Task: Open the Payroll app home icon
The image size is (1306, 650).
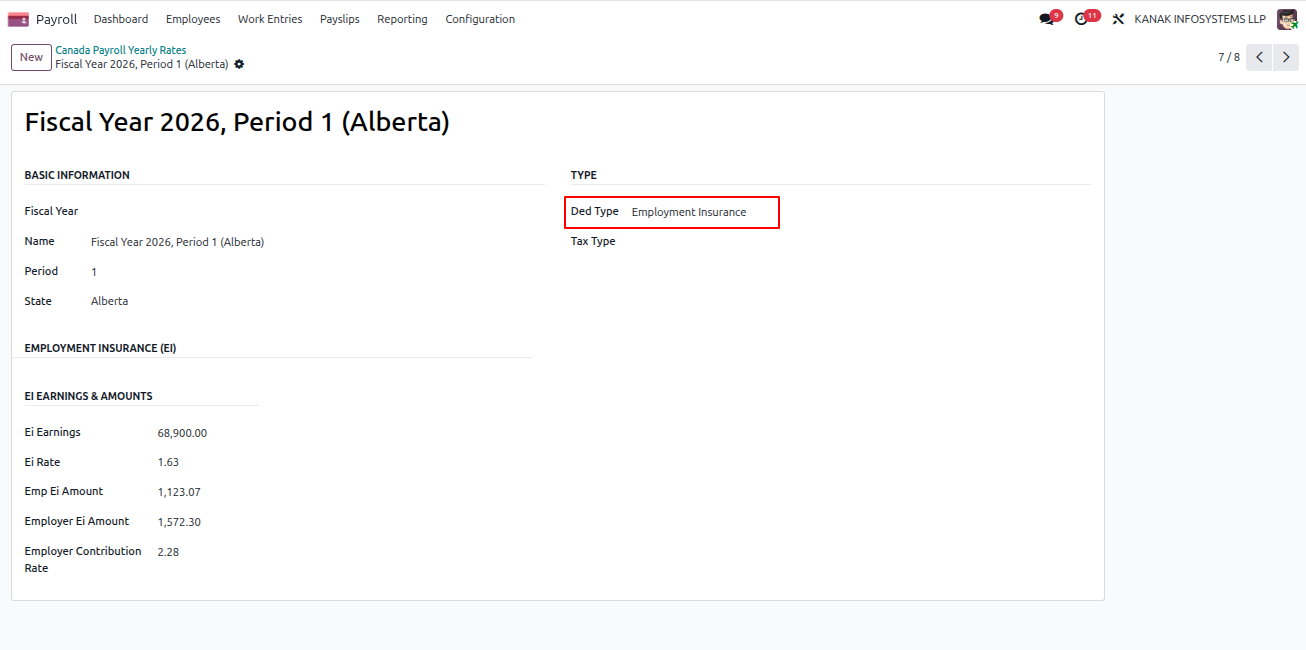Action: 18,19
